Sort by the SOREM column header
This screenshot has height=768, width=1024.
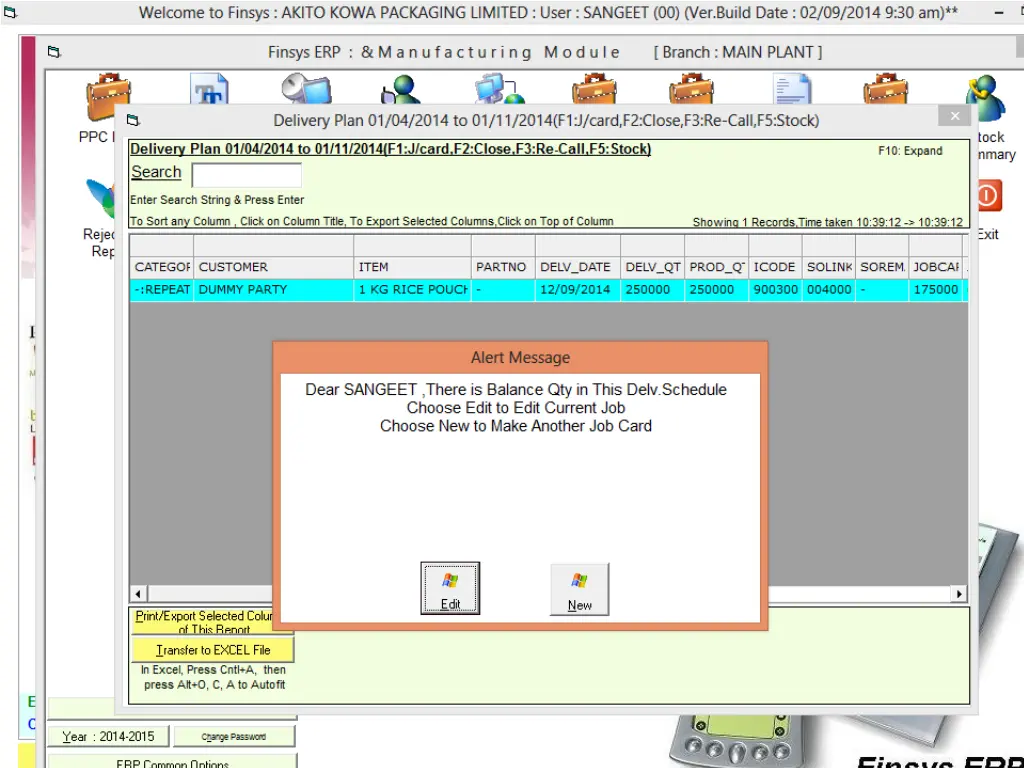[x=882, y=267]
